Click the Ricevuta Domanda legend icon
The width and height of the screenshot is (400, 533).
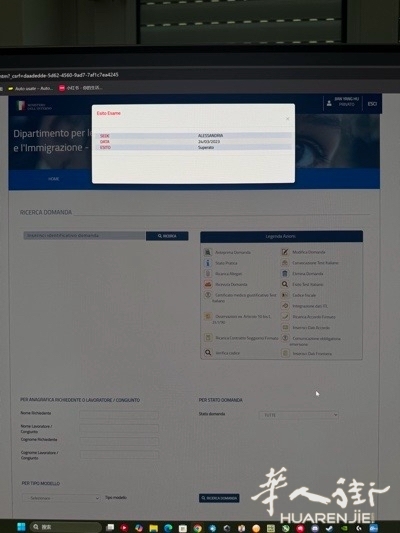[x=208, y=284]
